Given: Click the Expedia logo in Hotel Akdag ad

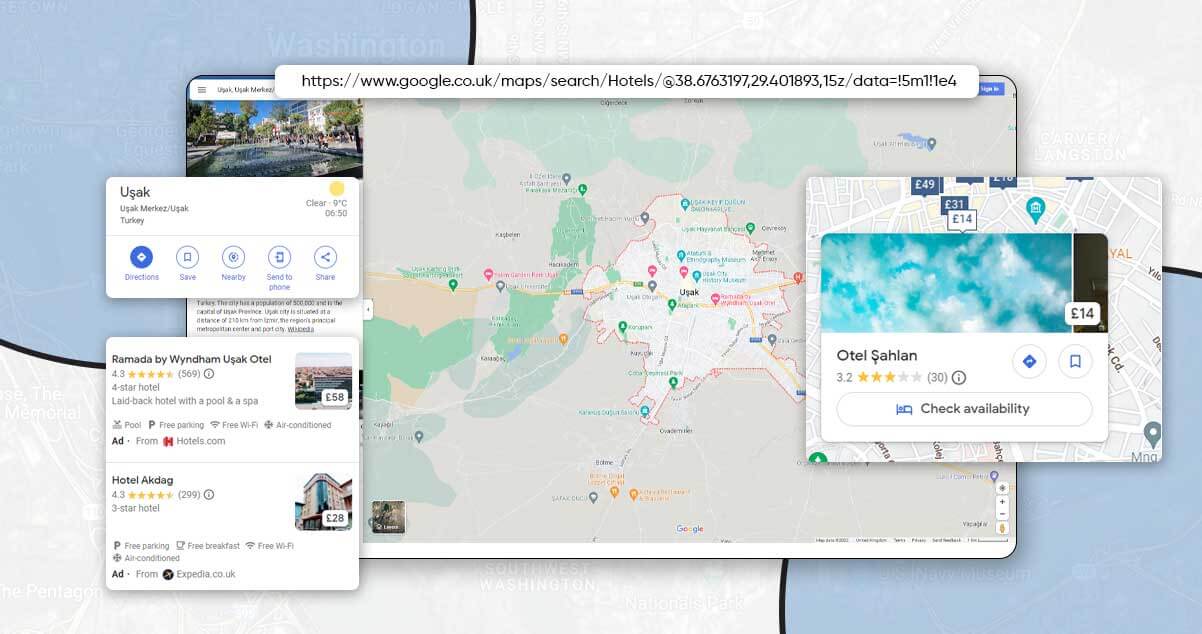Looking at the screenshot, I should point(168,574).
